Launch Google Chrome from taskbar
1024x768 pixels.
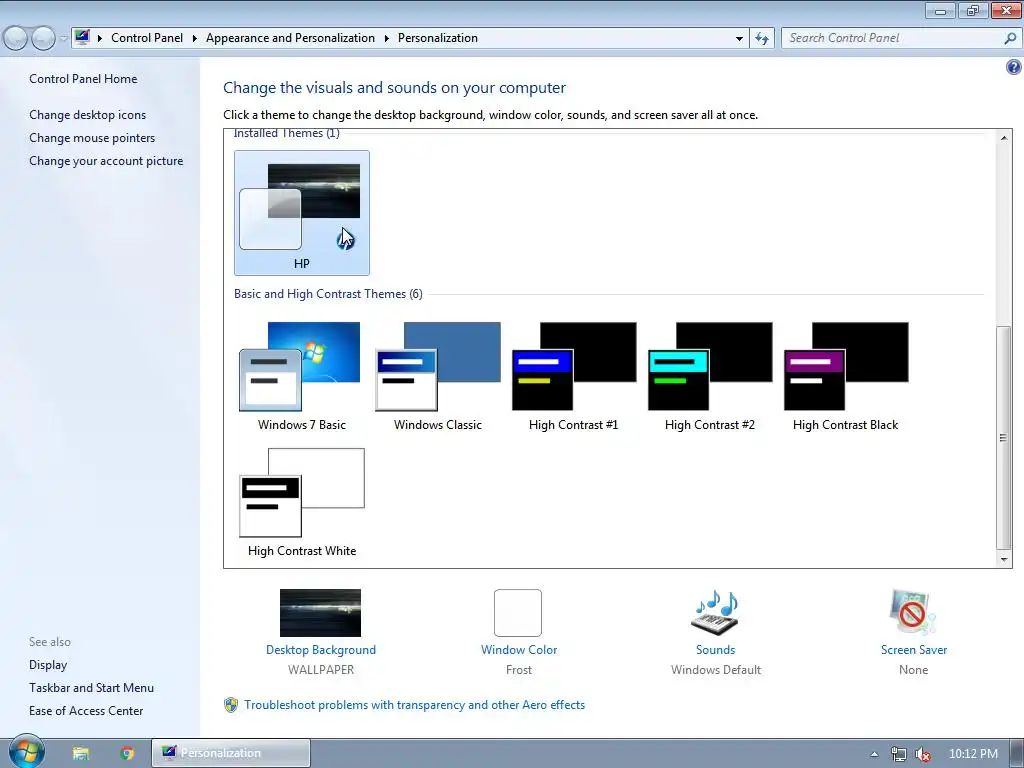(127, 753)
